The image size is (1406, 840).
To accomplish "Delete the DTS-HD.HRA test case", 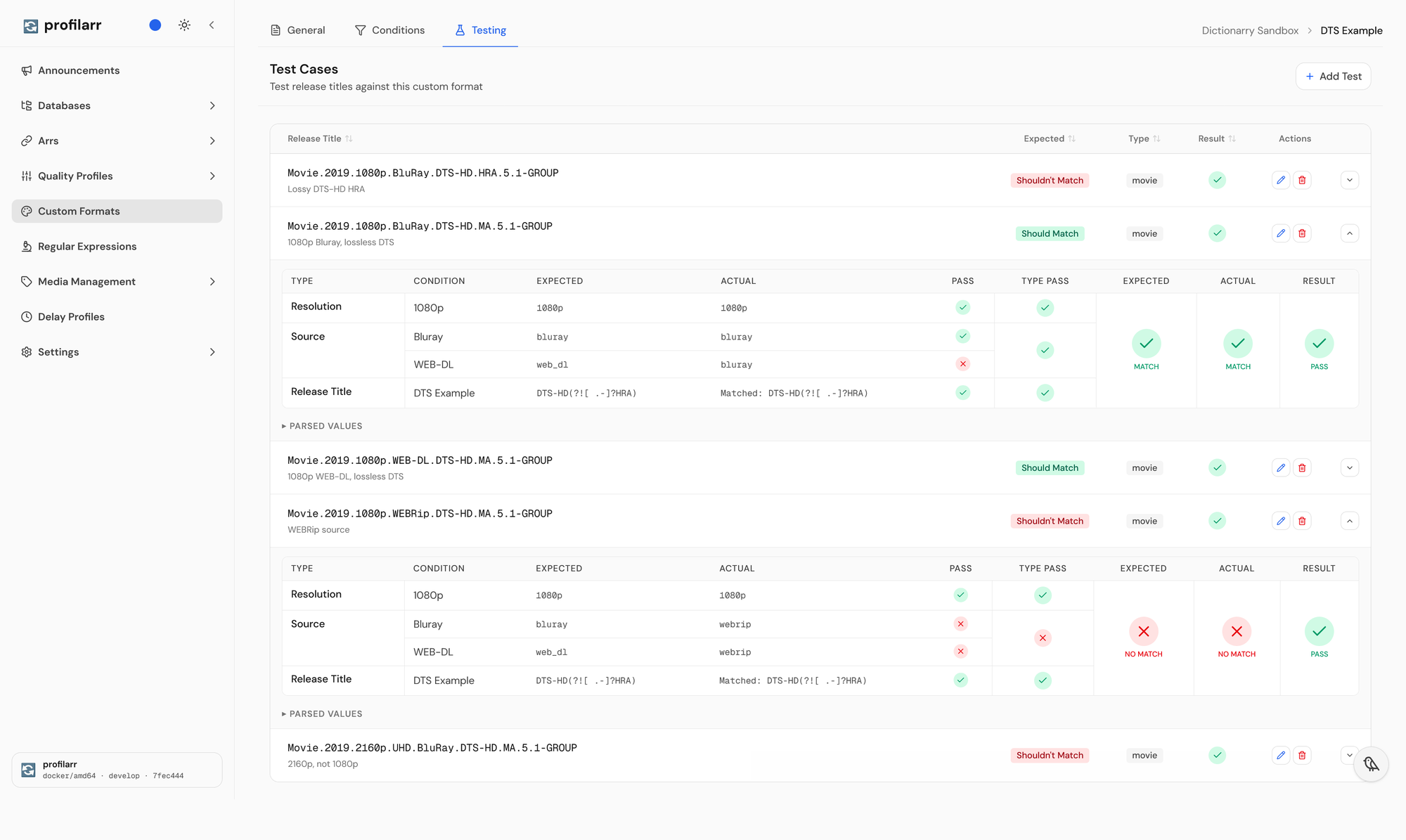I will pyautogui.click(x=1302, y=180).
